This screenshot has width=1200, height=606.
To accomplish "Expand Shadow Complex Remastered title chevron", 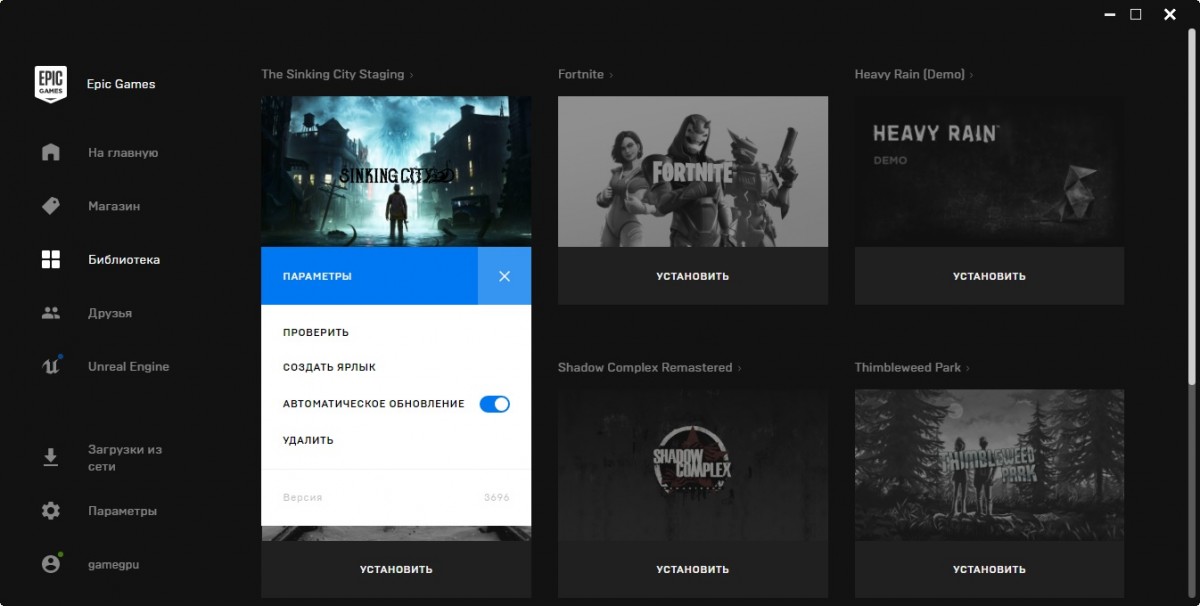I will point(740,368).
